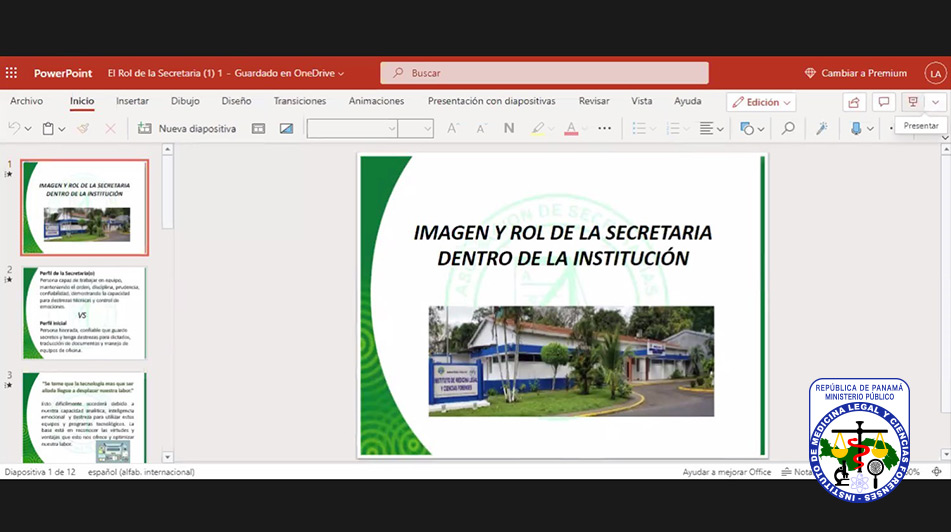Screen dimensions: 951x532
Task: Click the slide title text
Action: coord(562,245)
